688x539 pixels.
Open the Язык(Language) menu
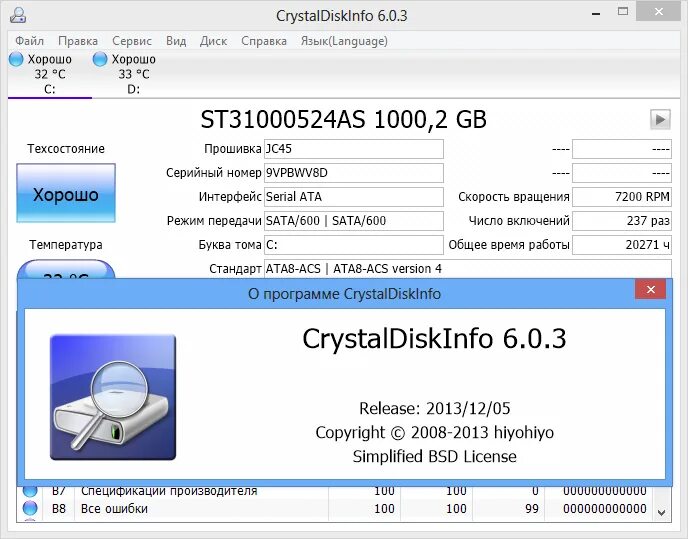344,41
